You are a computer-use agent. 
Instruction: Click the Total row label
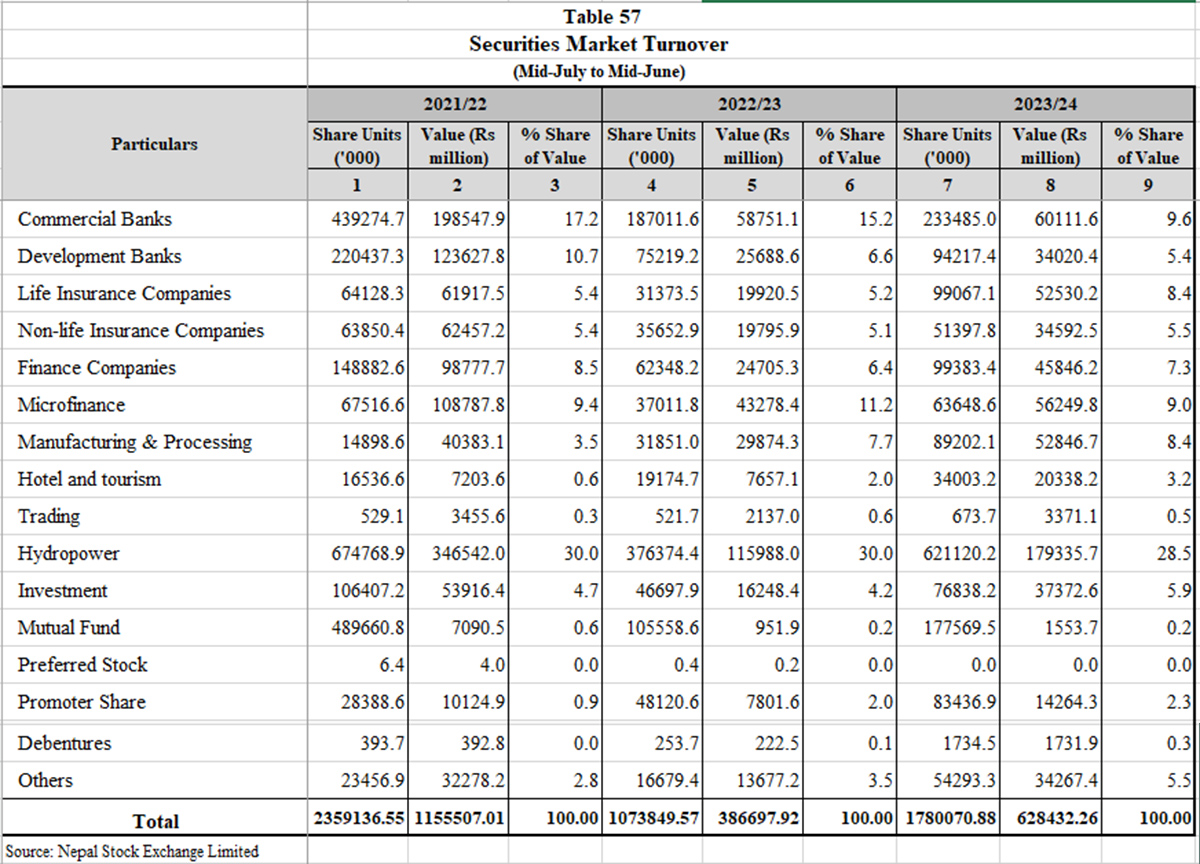click(x=155, y=821)
